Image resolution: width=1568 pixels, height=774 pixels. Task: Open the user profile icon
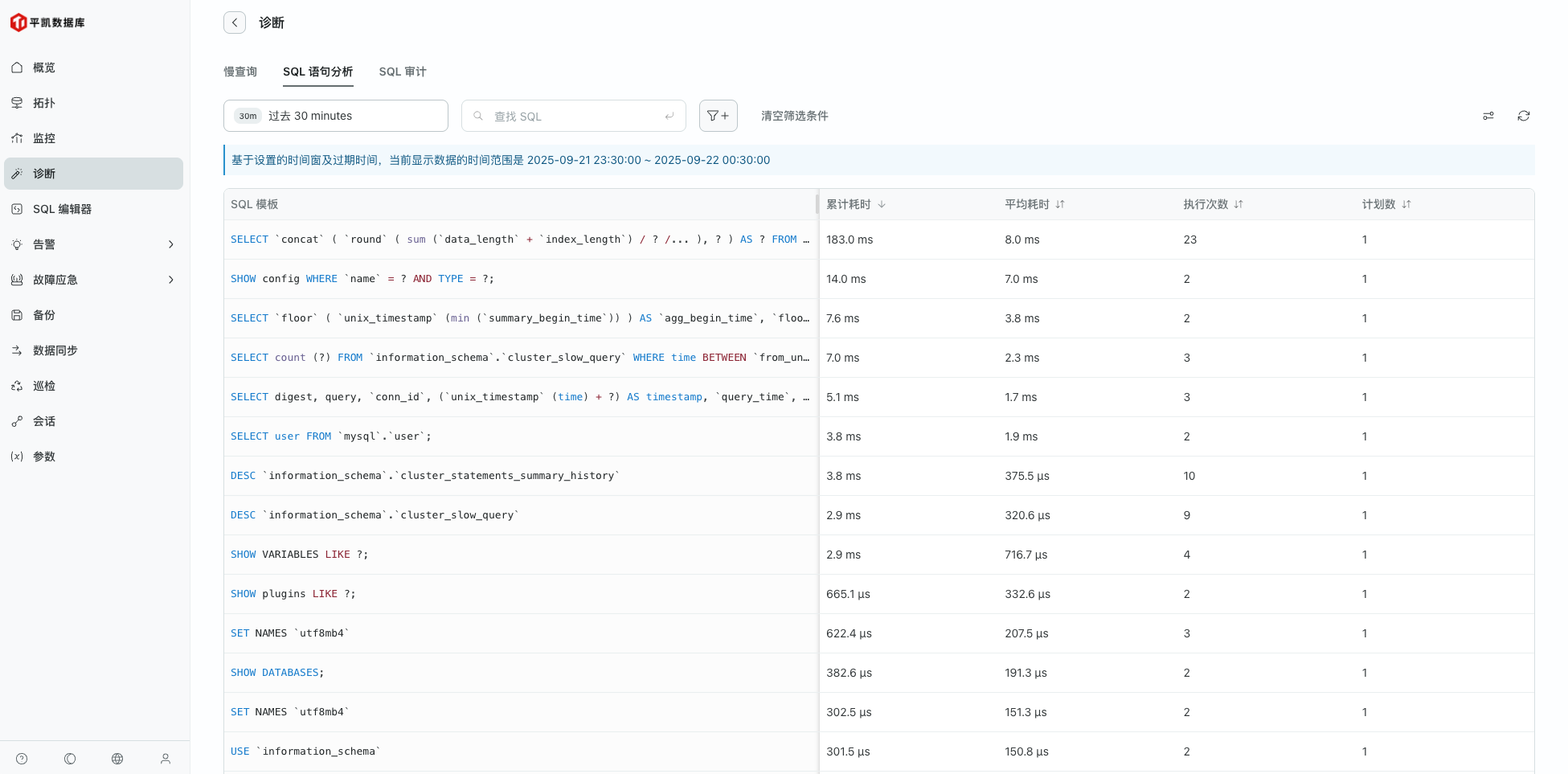166,759
